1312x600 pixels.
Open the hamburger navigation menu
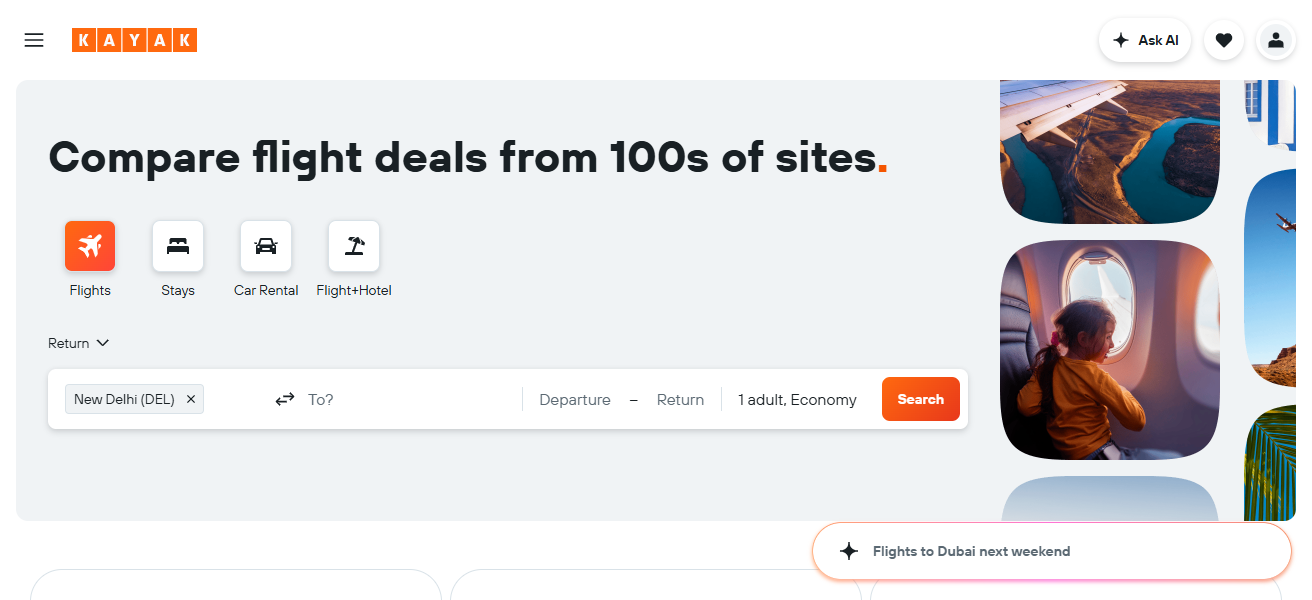(34, 40)
